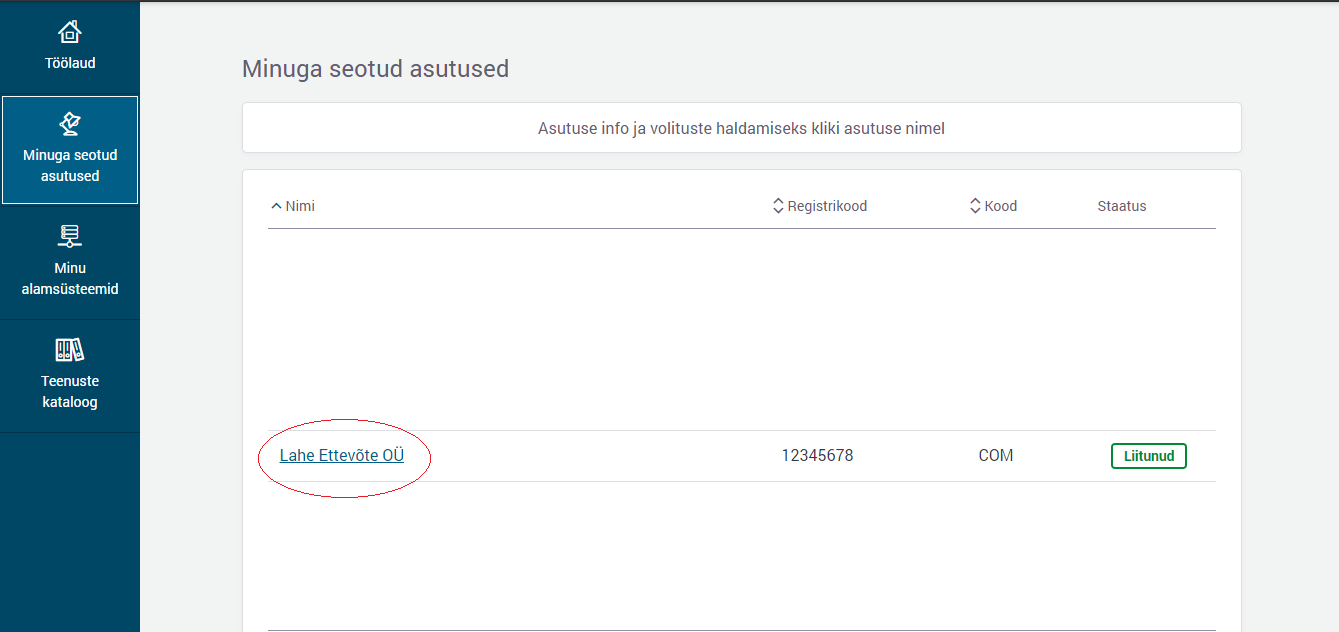Click the Registrikood column header text
This screenshot has height=632, width=1339.
click(827, 206)
